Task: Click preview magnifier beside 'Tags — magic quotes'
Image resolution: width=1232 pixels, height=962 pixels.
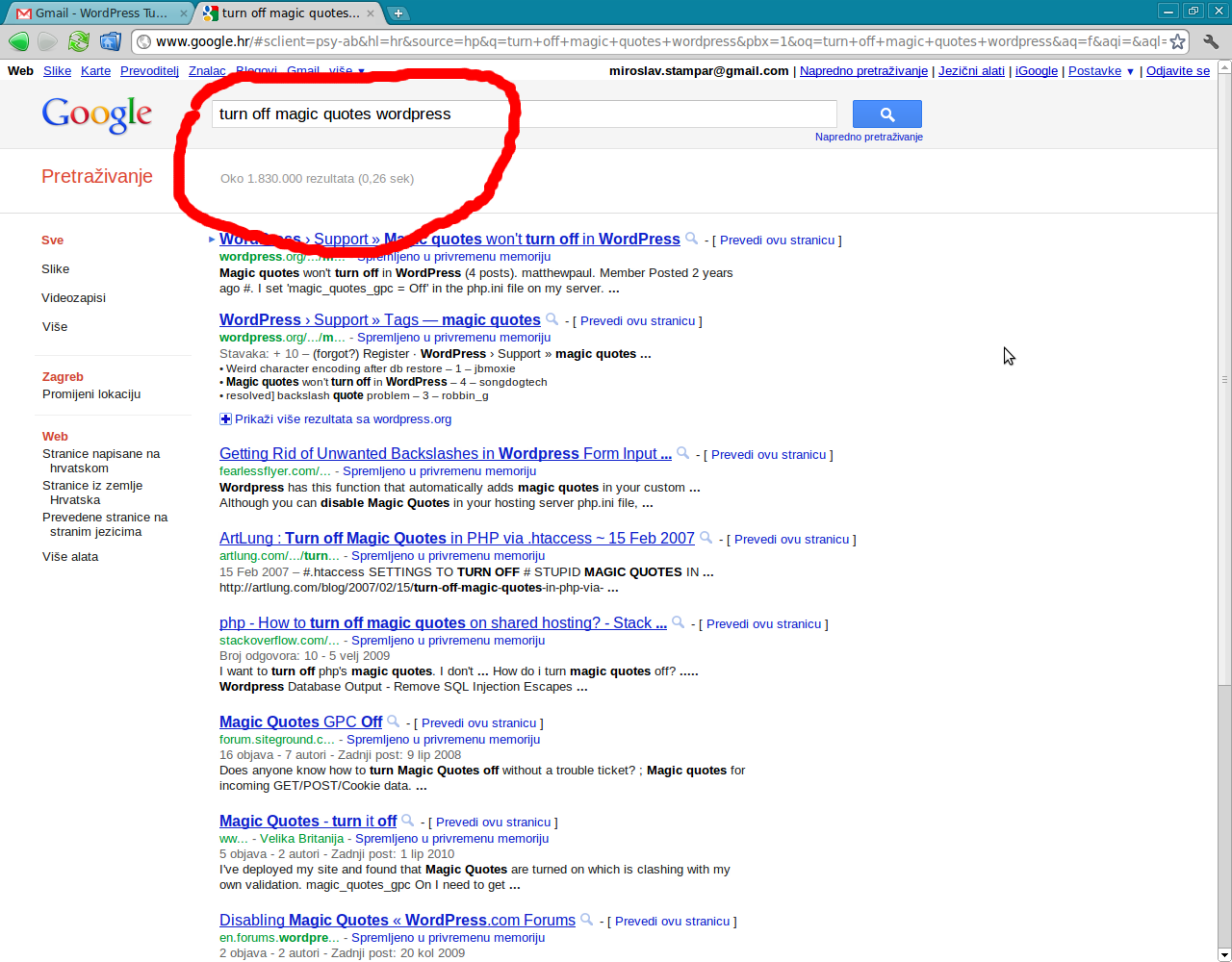Action: point(552,319)
